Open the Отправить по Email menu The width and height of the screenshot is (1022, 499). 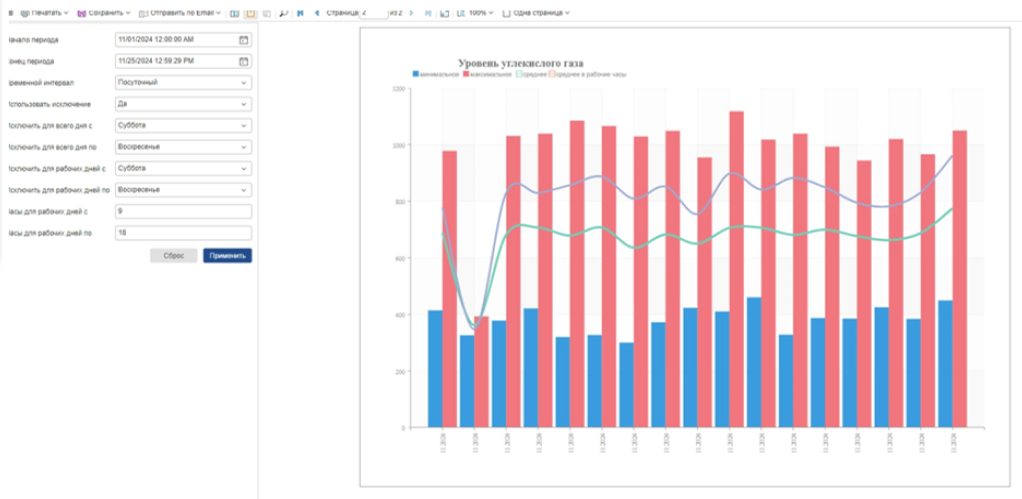(181, 13)
